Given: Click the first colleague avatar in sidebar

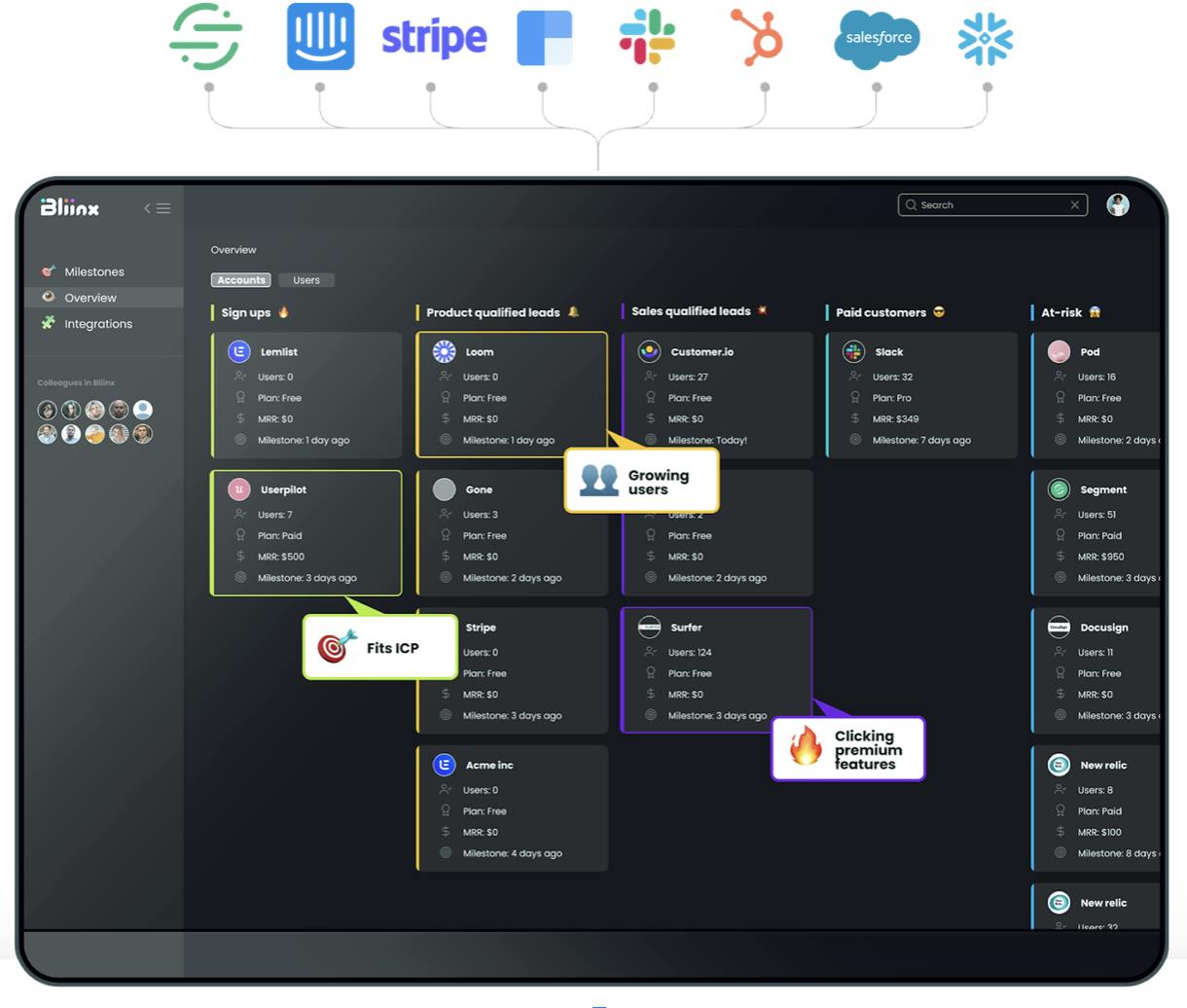Looking at the screenshot, I should pyautogui.click(x=47, y=410).
